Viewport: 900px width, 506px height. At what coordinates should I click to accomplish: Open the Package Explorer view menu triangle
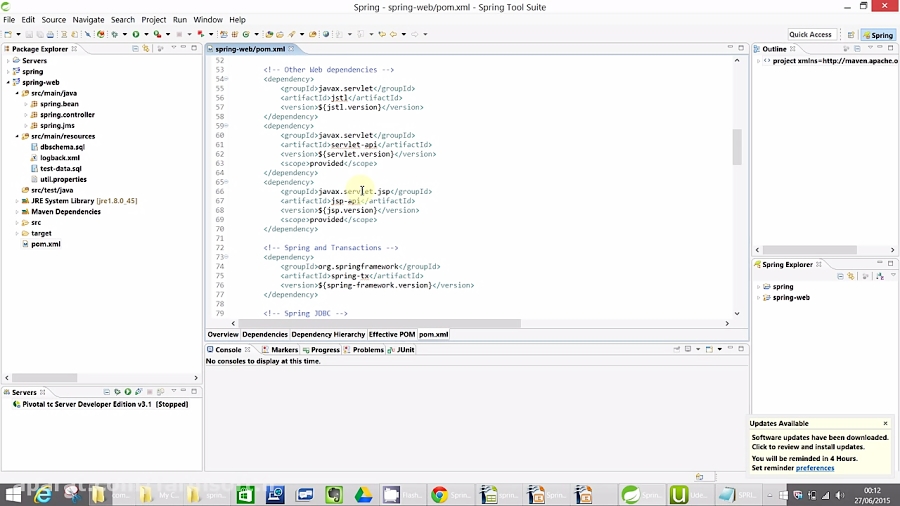point(173,48)
